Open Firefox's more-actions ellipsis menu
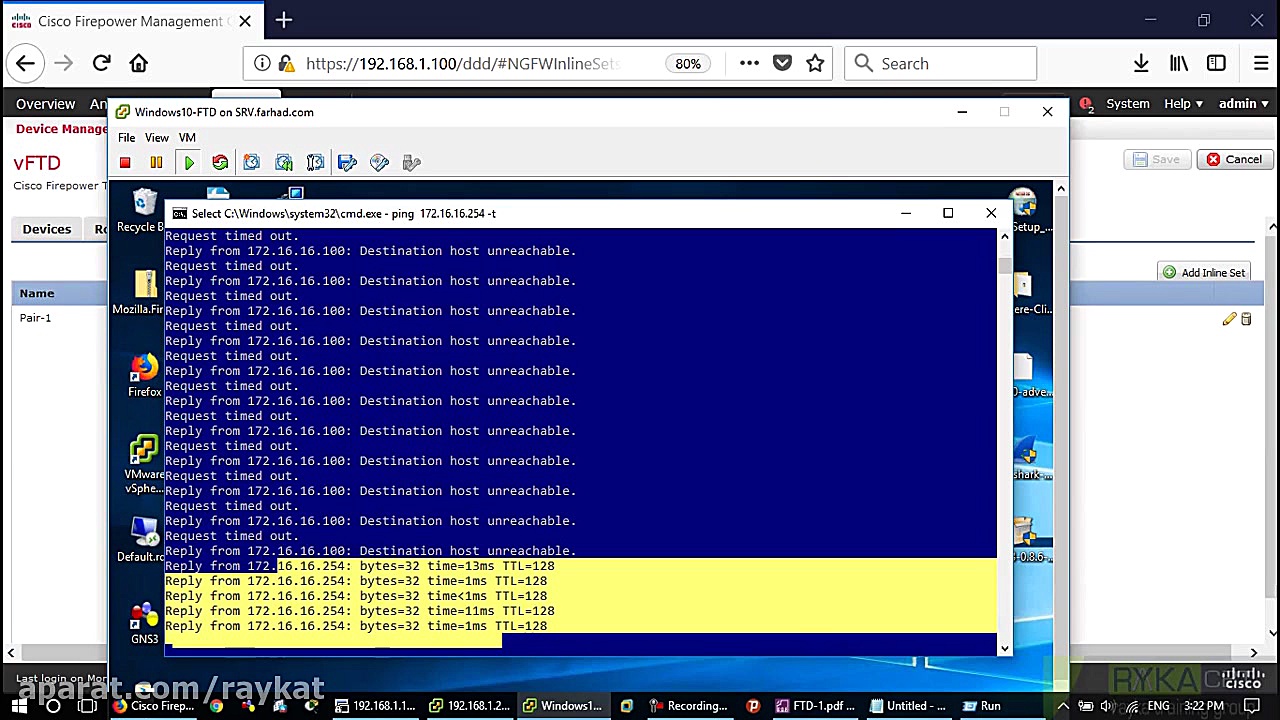Screen dimensions: 1280x720 [749, 63]
